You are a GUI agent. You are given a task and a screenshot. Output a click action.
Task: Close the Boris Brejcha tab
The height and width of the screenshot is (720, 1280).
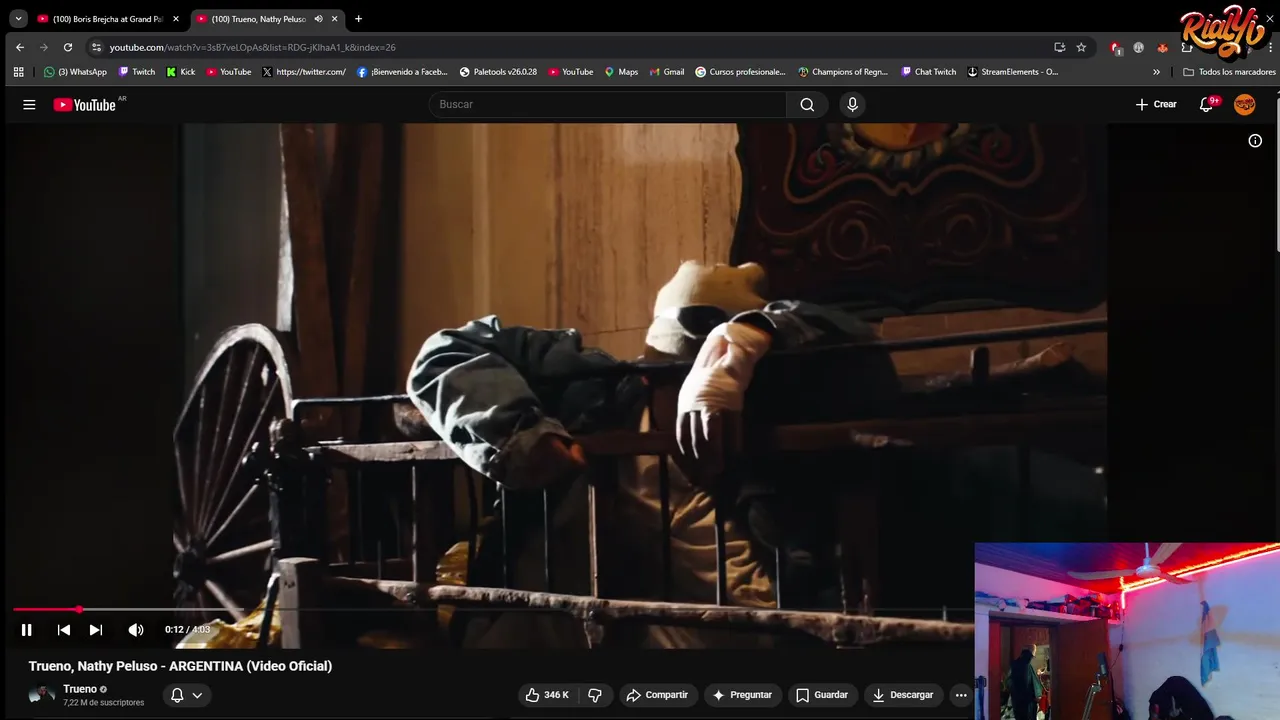(x=175, y=19)
